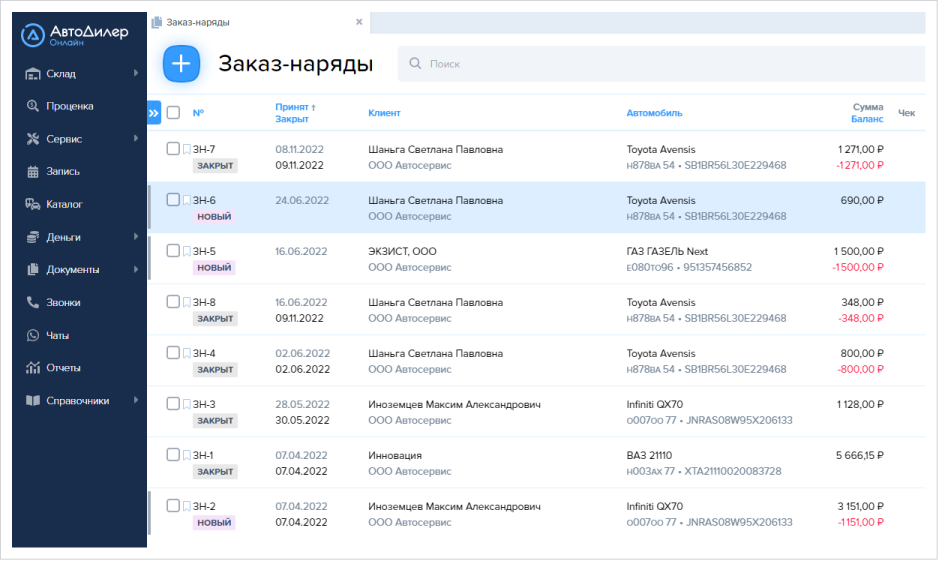Select the Инновация client cell

(395, 455)
